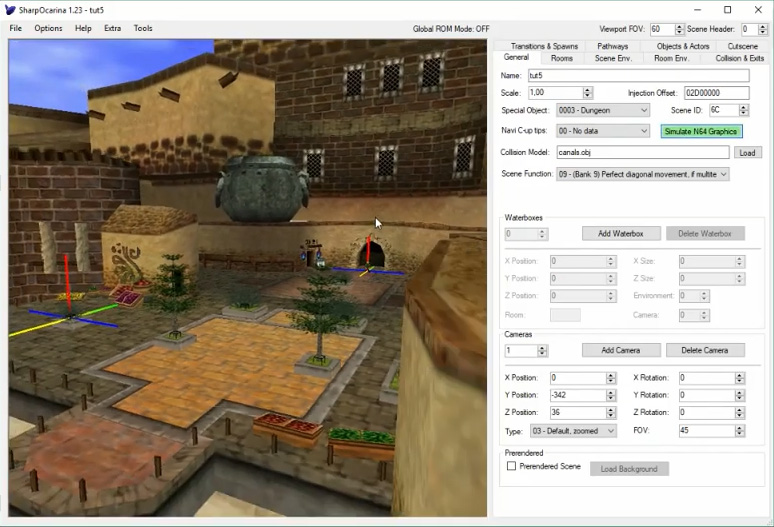Switch to the Transitions & Spawns tab
The width and height of the screenshot is (774, 527).
(x=544, y=46)
